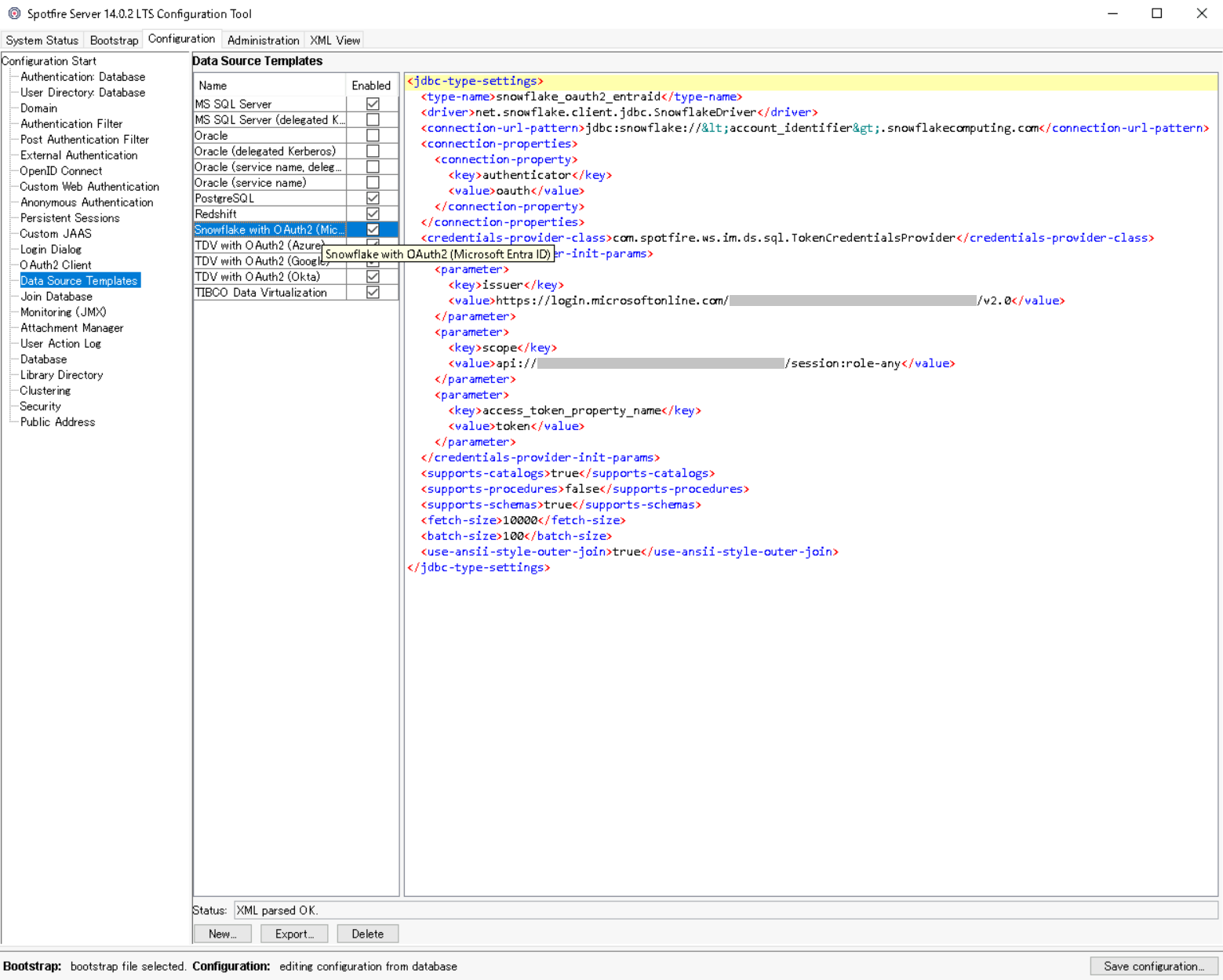Open Anonymous Authentication settings
Viewport: 1223px width, 980px height.
click(86, 202)
